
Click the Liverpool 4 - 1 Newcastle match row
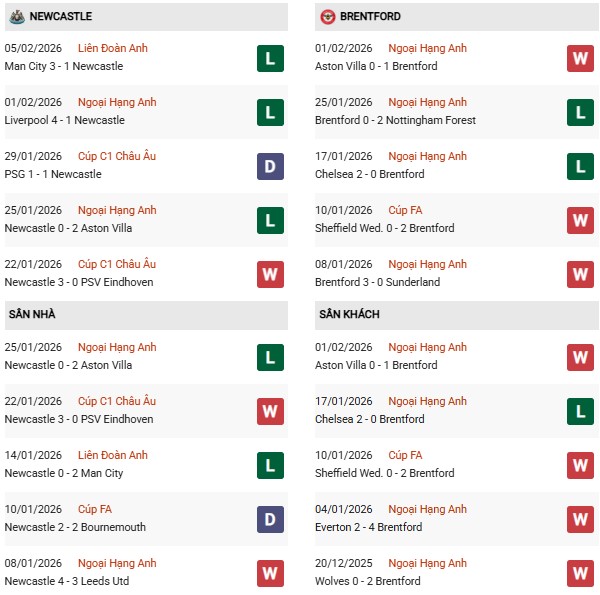point(65,121)
